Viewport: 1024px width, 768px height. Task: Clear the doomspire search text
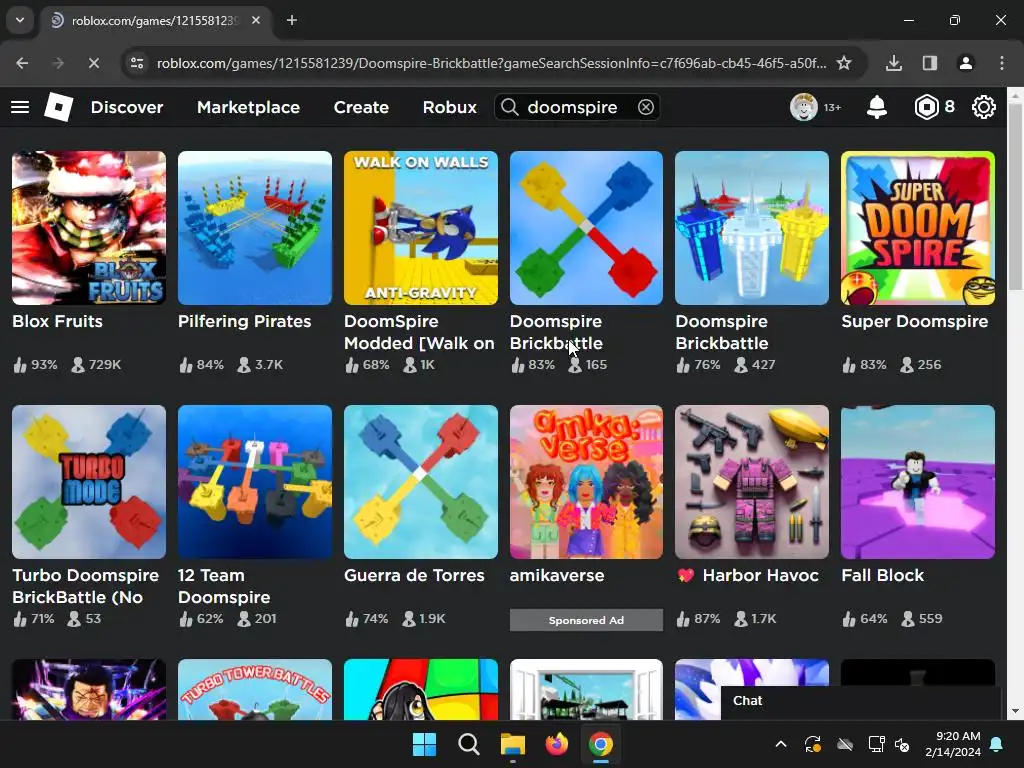645,107
